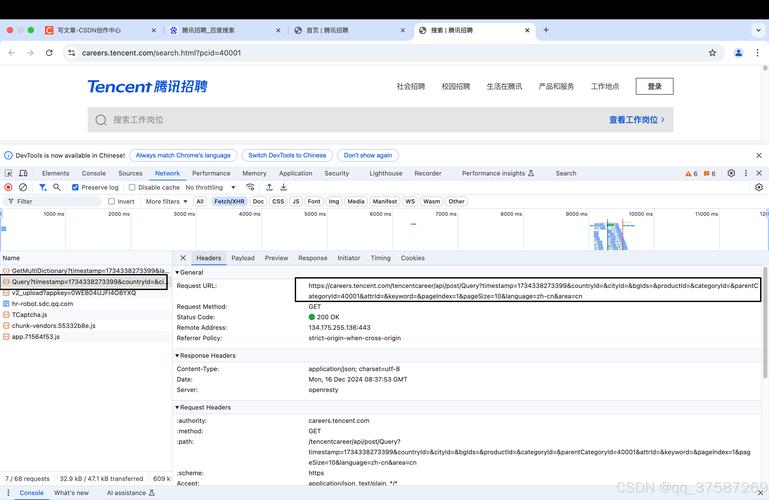Check the Invert filter checkbox

(x=111, y=201)
